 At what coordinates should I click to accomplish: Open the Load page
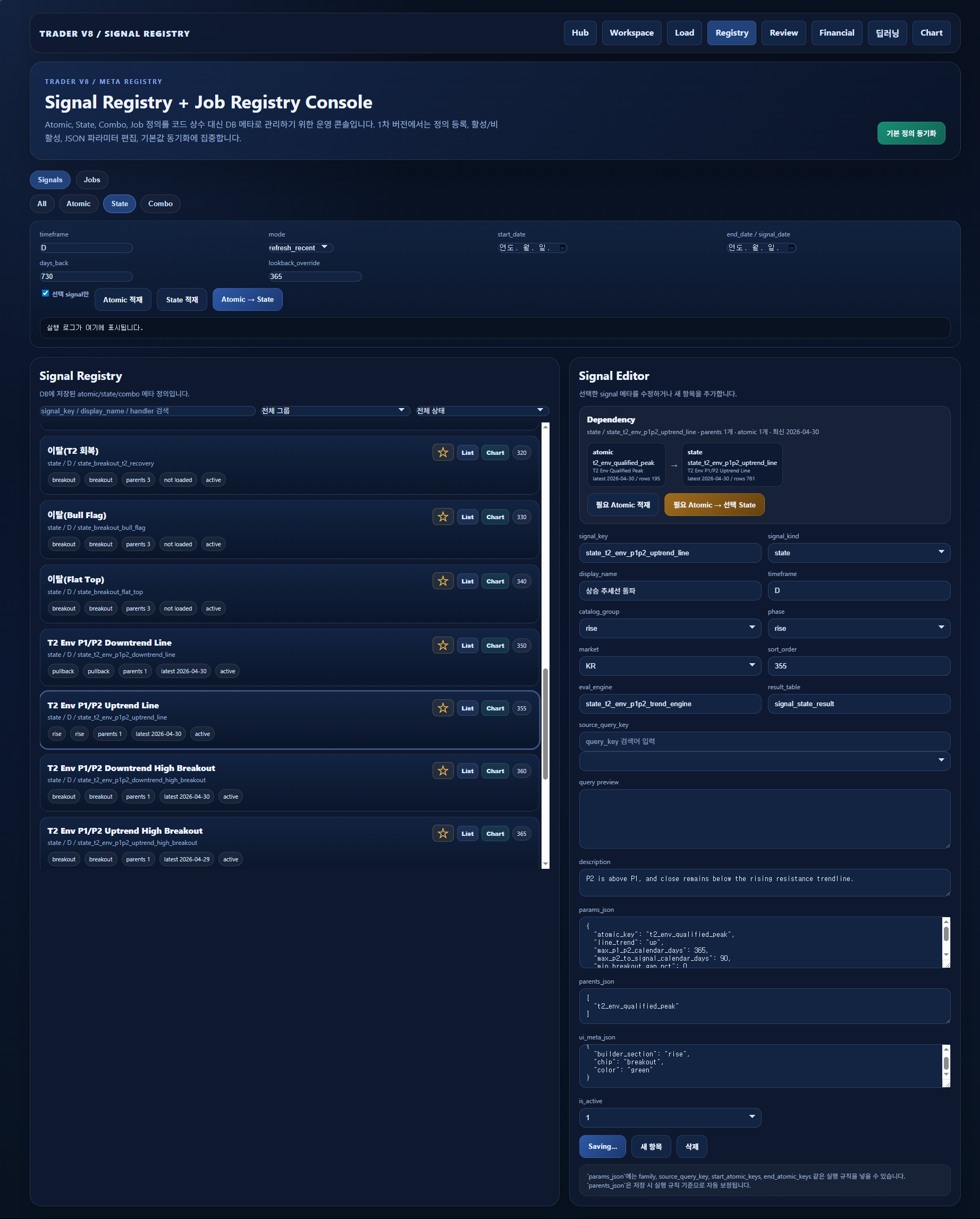tap(685, 33)
